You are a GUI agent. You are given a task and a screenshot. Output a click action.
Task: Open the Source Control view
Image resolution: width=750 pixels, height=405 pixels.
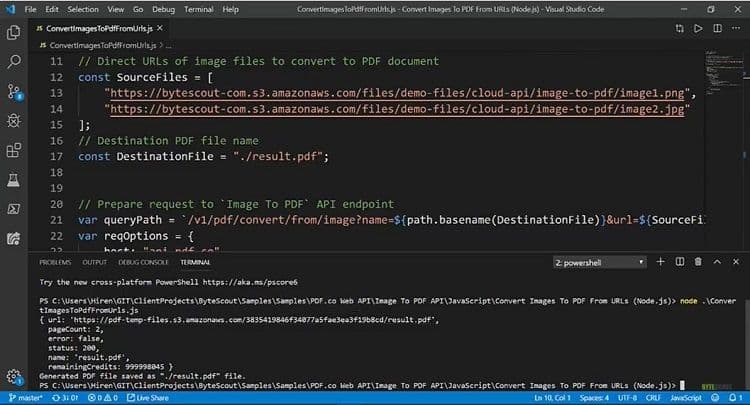point(14,91)
